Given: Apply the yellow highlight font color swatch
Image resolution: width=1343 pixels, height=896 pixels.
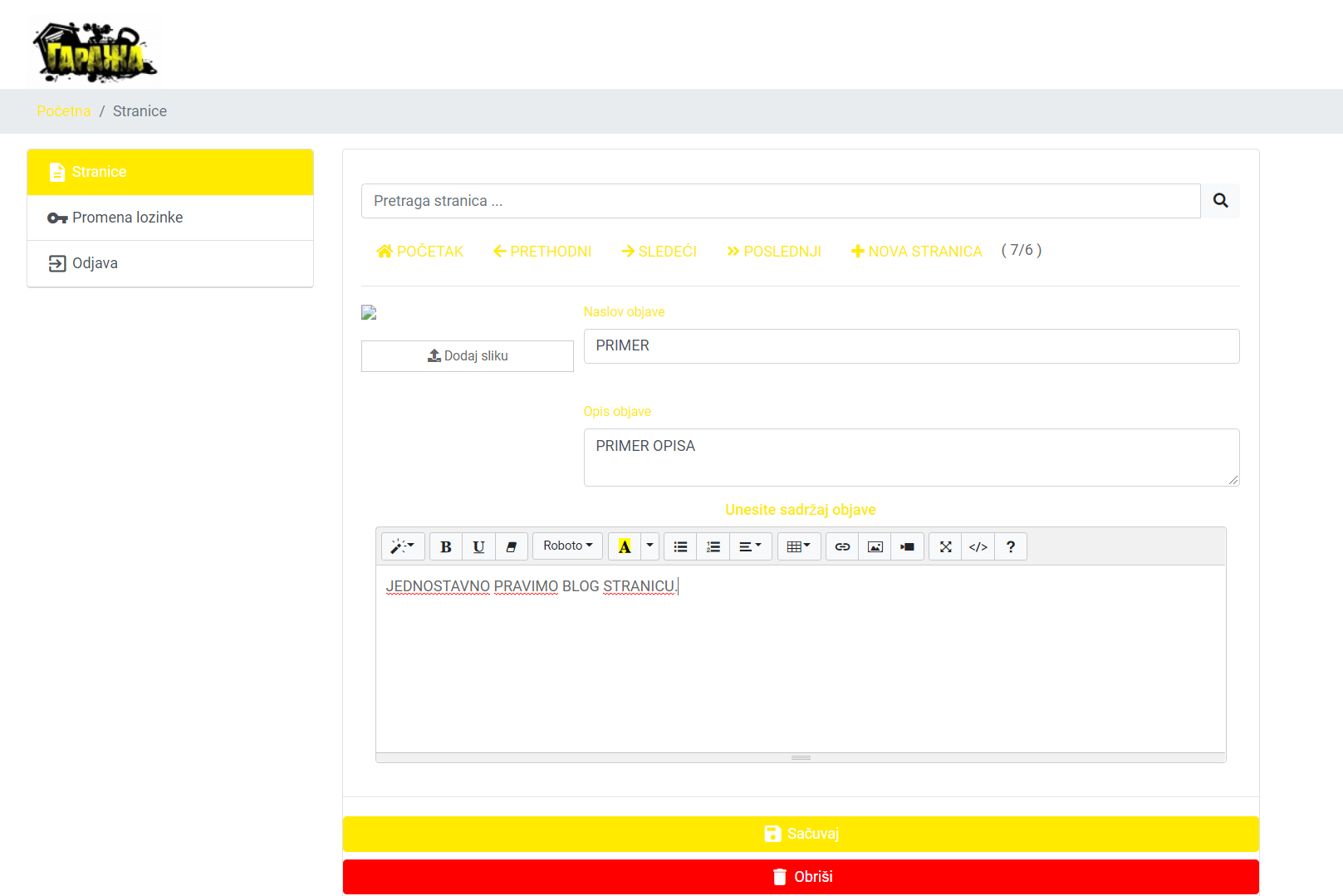Looking at the screenshot, I should [625, 546].
